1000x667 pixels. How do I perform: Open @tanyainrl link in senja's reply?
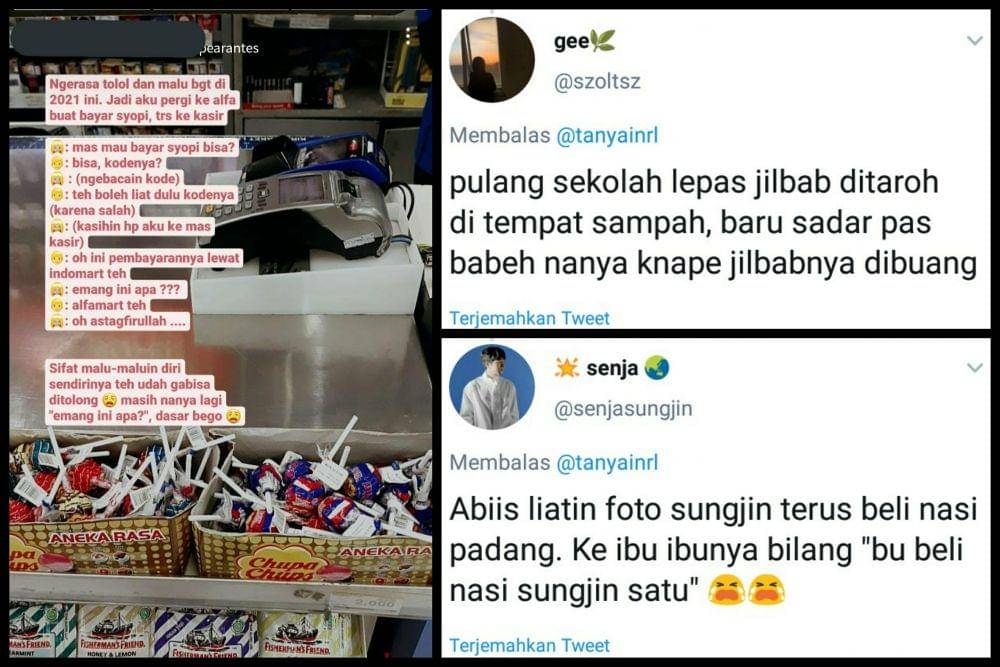click(x=607, y=462)
